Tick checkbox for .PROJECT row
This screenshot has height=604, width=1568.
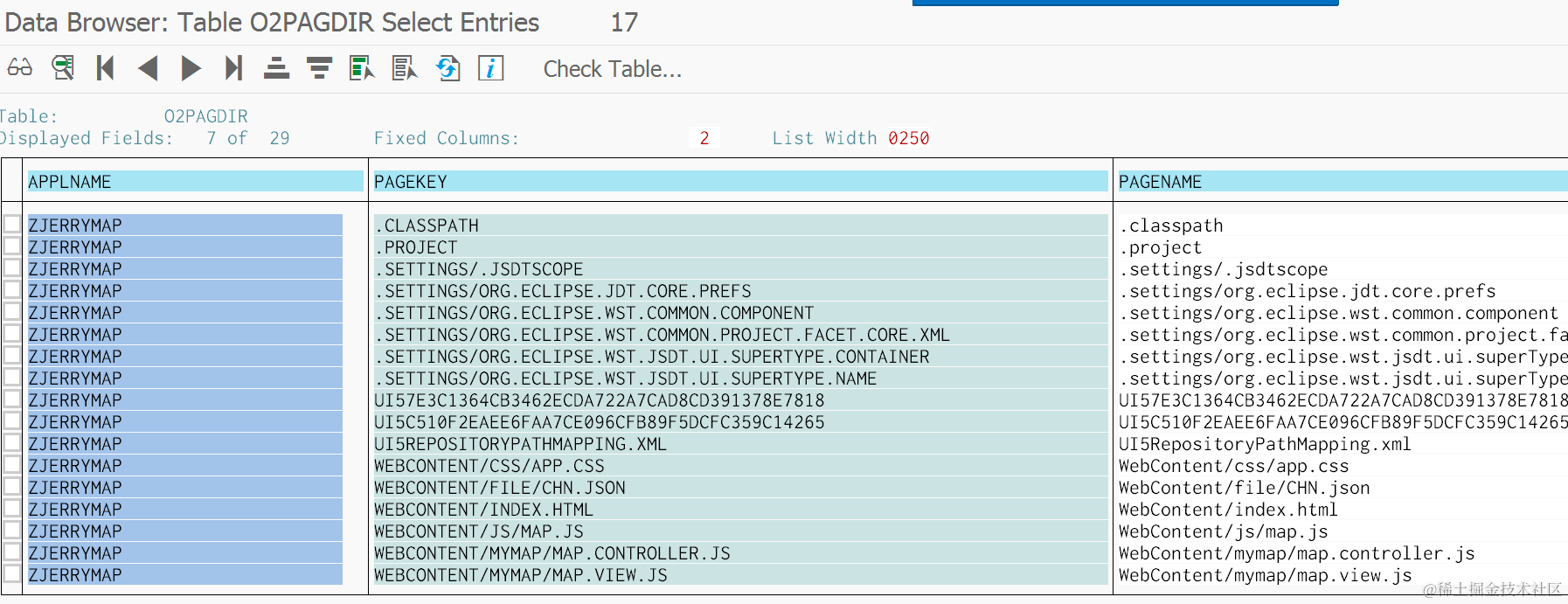[12, 246]
